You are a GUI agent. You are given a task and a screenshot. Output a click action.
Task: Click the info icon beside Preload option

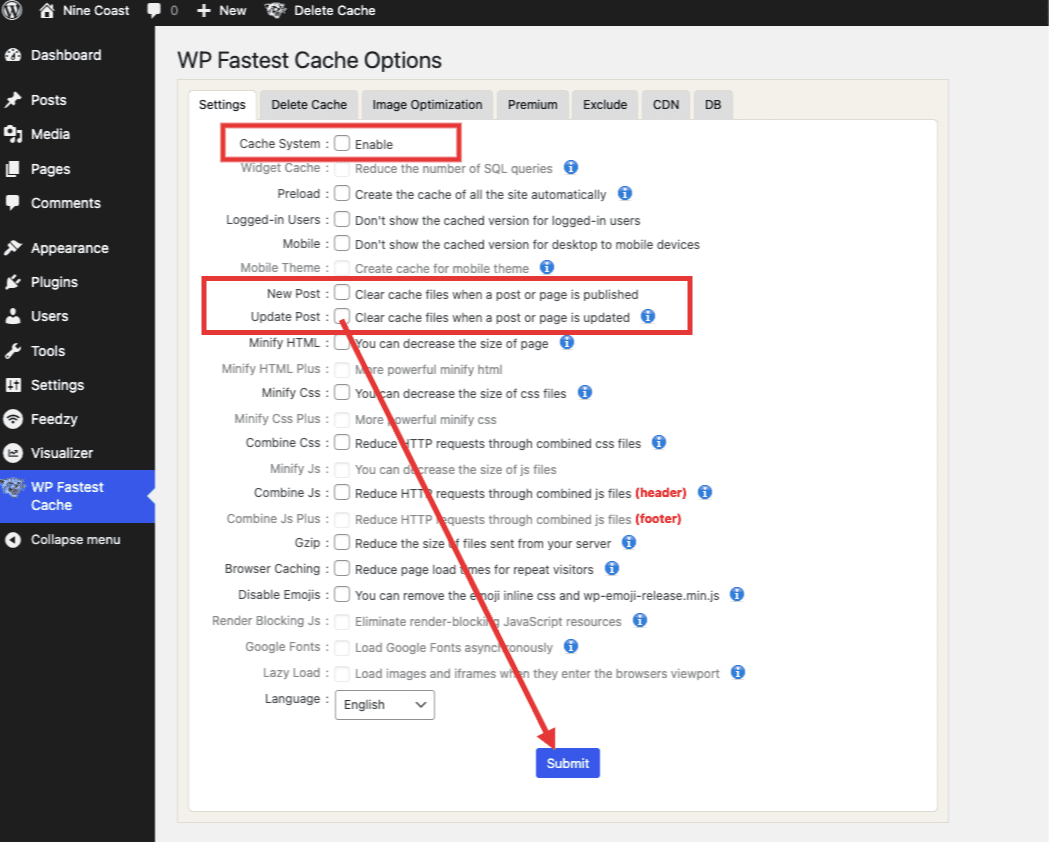(625, 193)
